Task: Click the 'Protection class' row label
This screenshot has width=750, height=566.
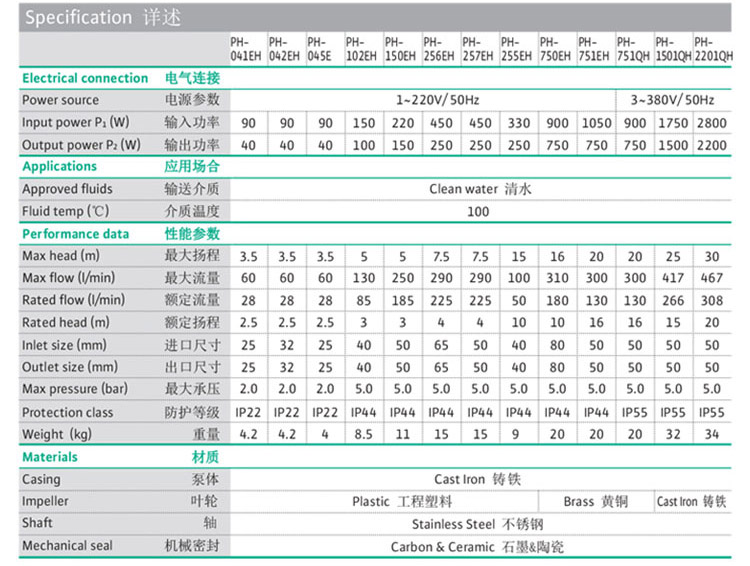Action: point(67,412)
